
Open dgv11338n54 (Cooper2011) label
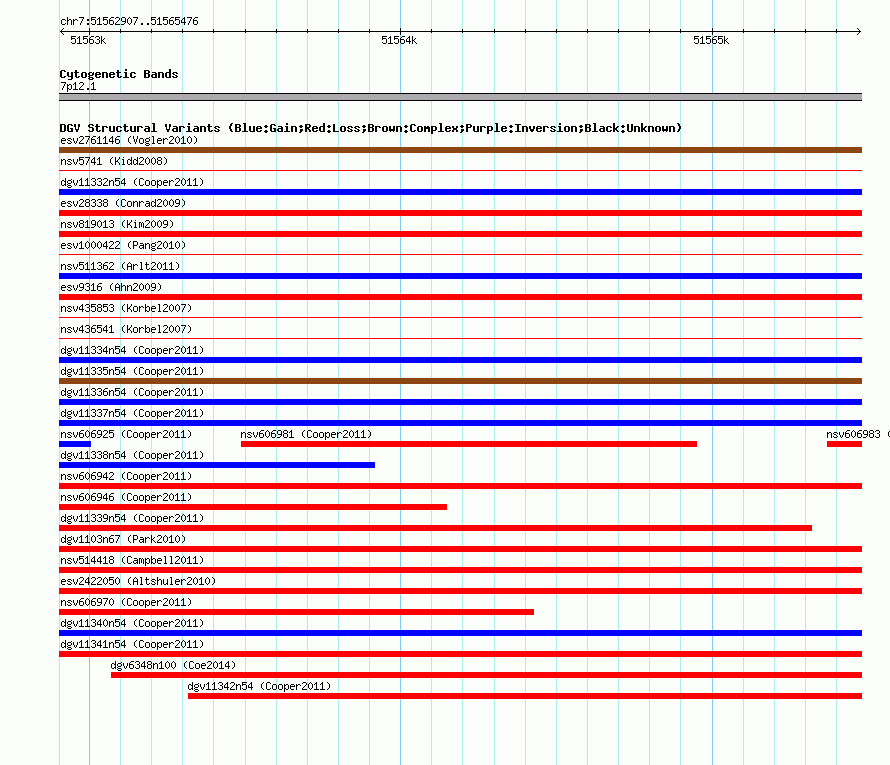tap(132, 455)
